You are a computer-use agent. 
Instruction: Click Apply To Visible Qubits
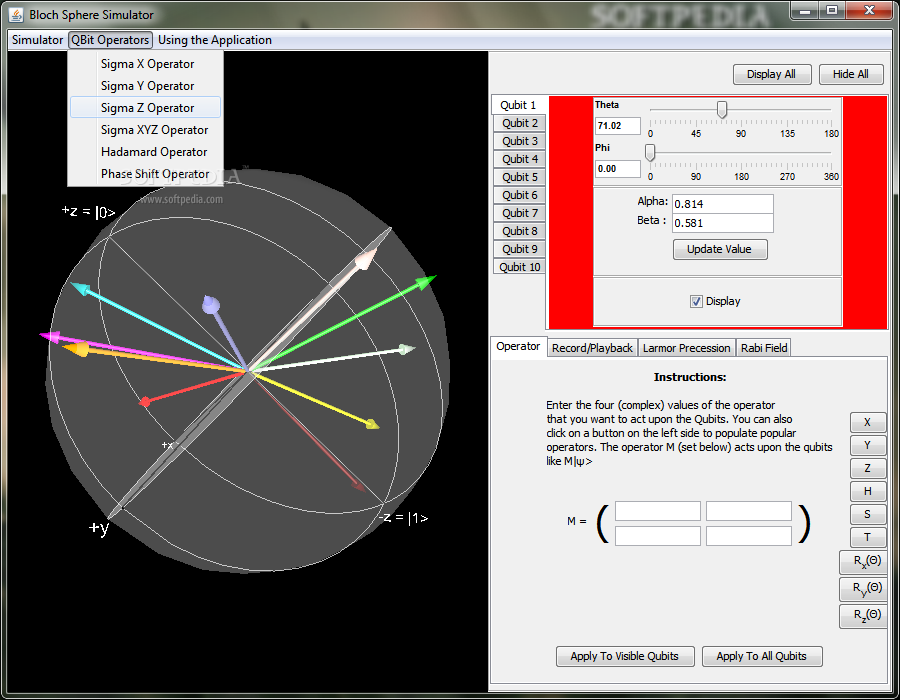coord(625,656)
